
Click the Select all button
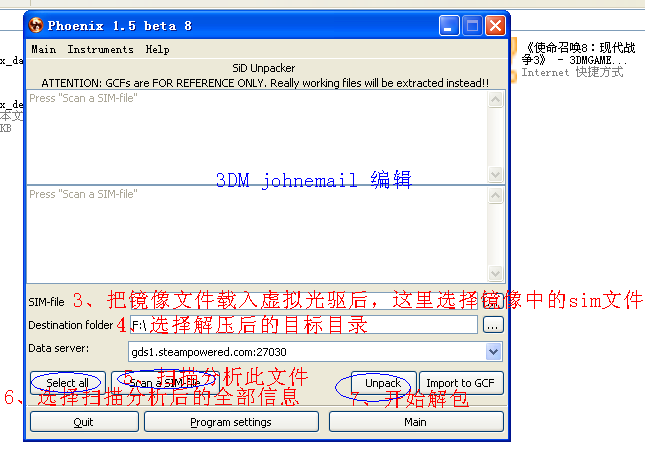pos(67,383)
